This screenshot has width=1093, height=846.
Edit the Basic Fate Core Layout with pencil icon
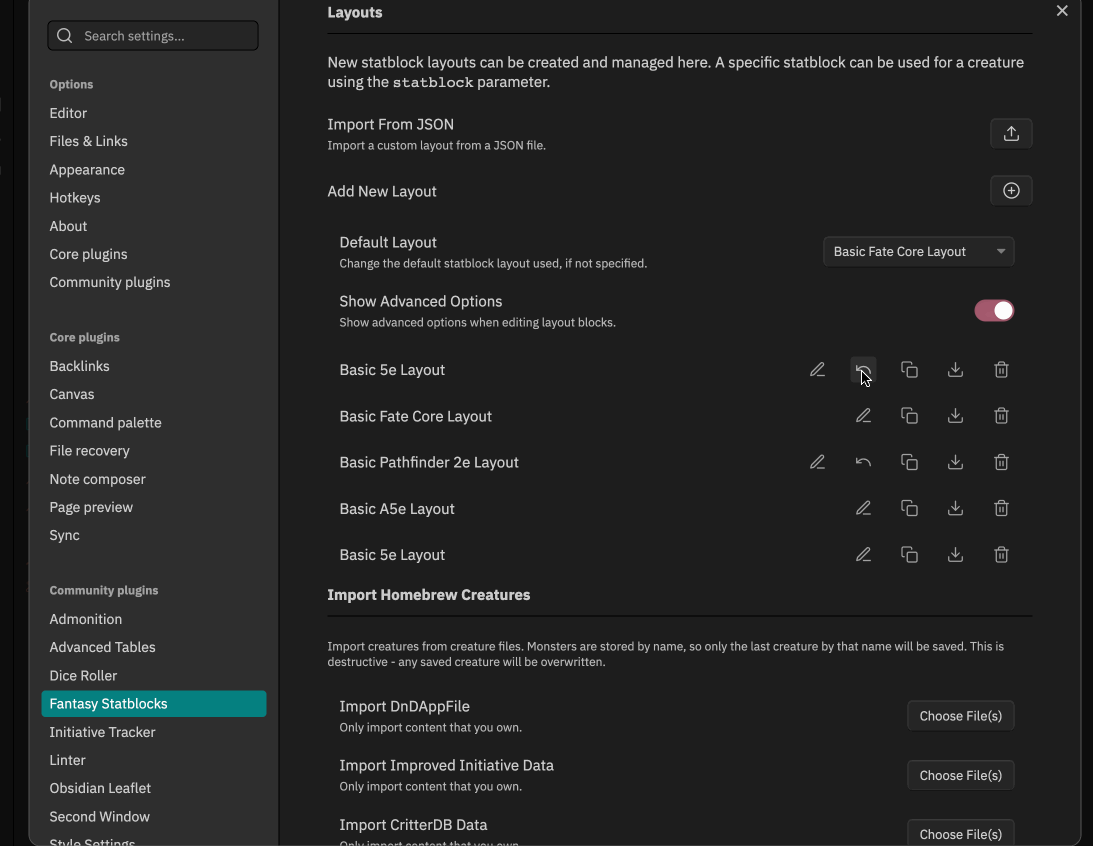click(x=863, y=415)
